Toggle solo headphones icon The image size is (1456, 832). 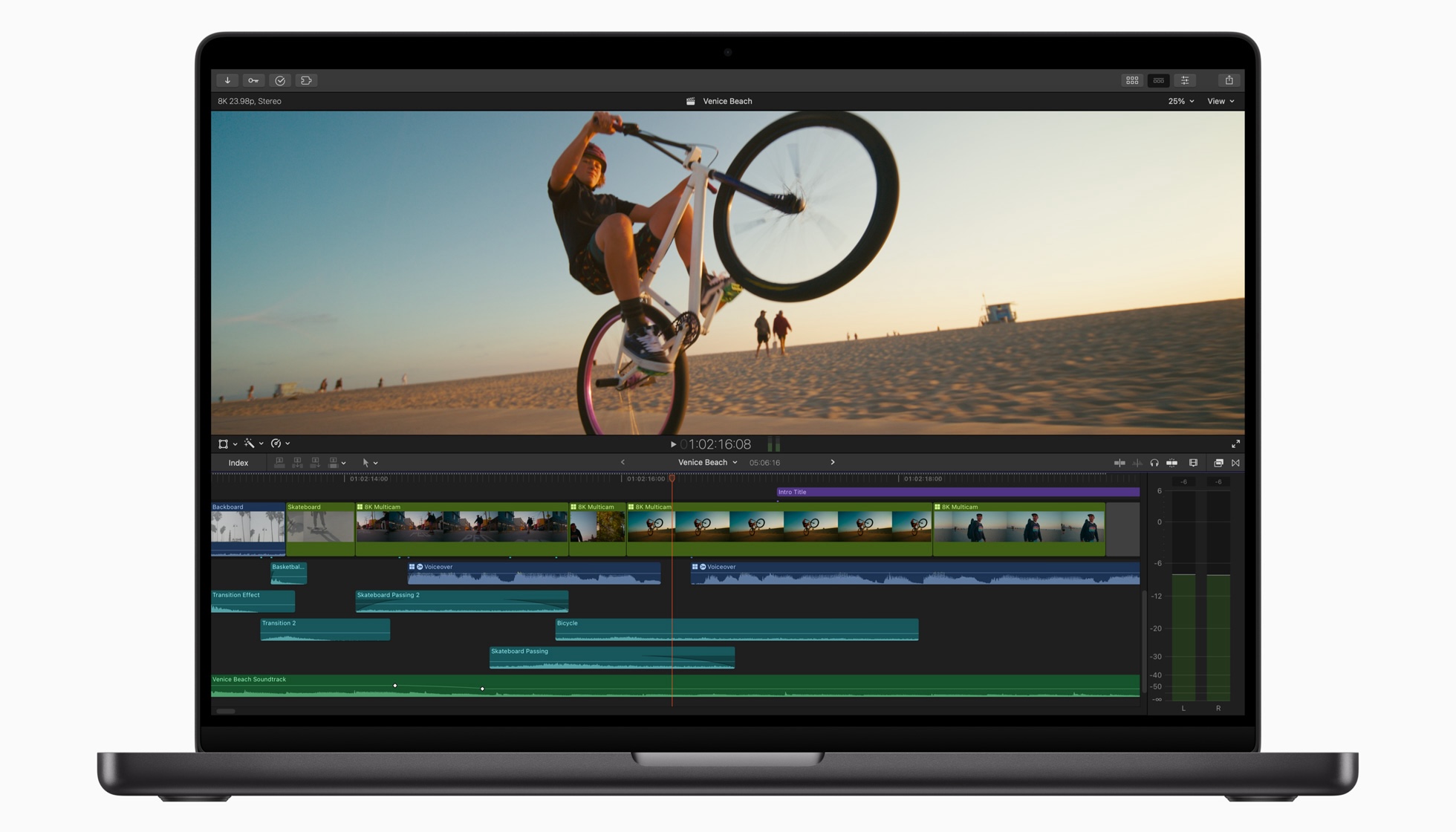pyautogui.click(x=1154, y=463)
